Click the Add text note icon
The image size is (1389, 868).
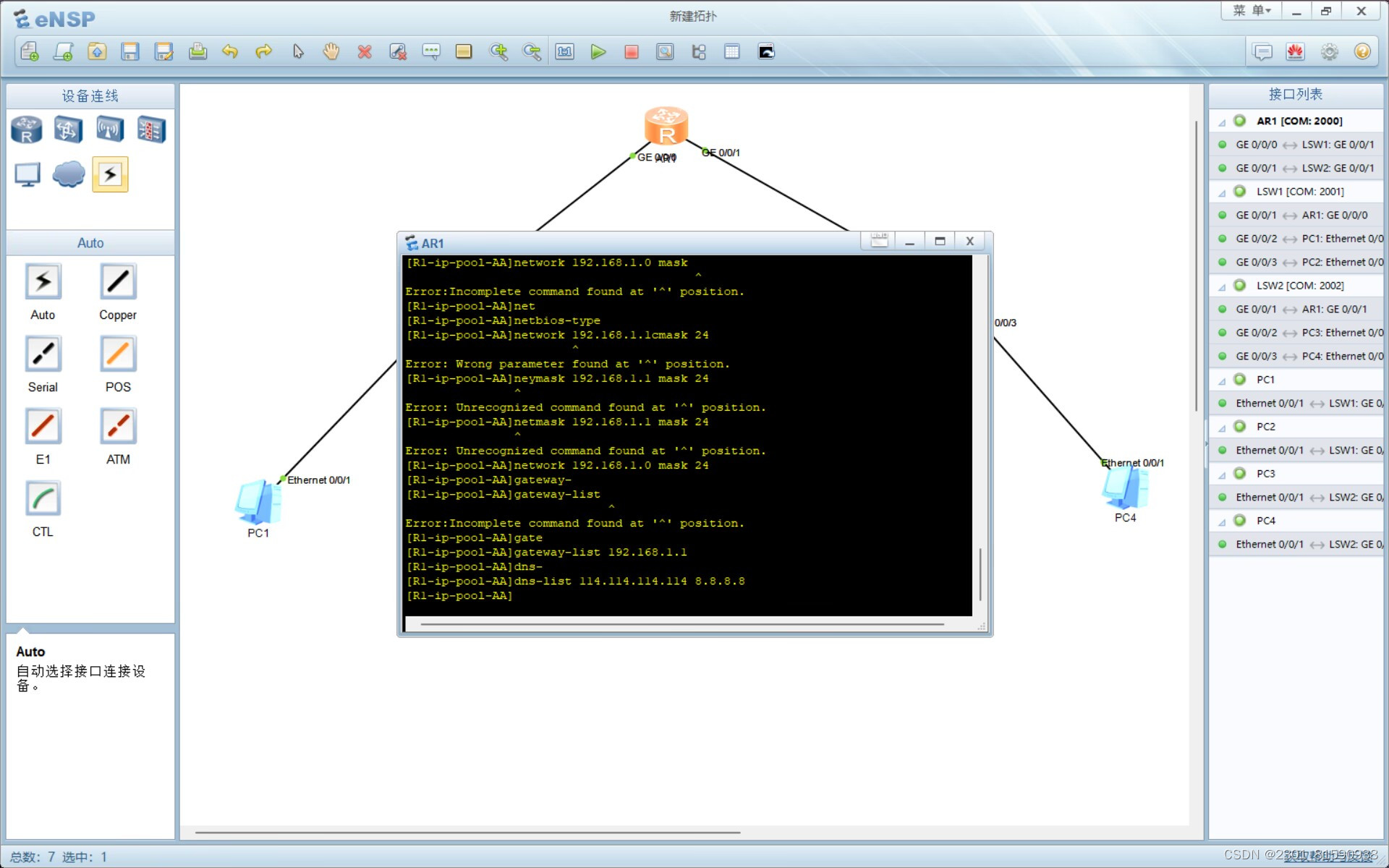431,51
